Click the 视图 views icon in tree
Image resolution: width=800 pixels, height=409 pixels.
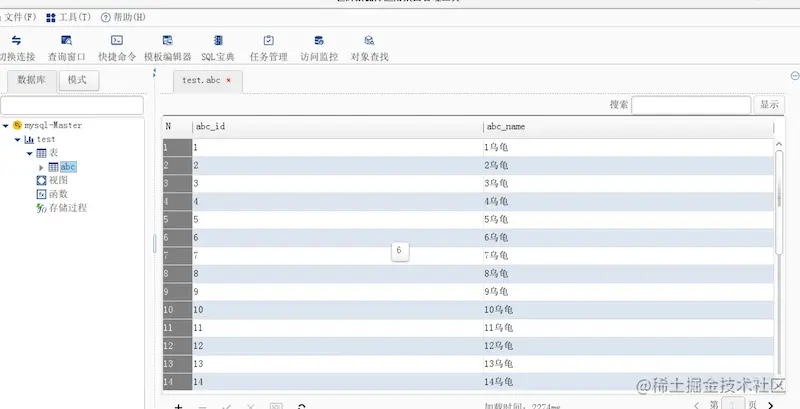point(41,181)
